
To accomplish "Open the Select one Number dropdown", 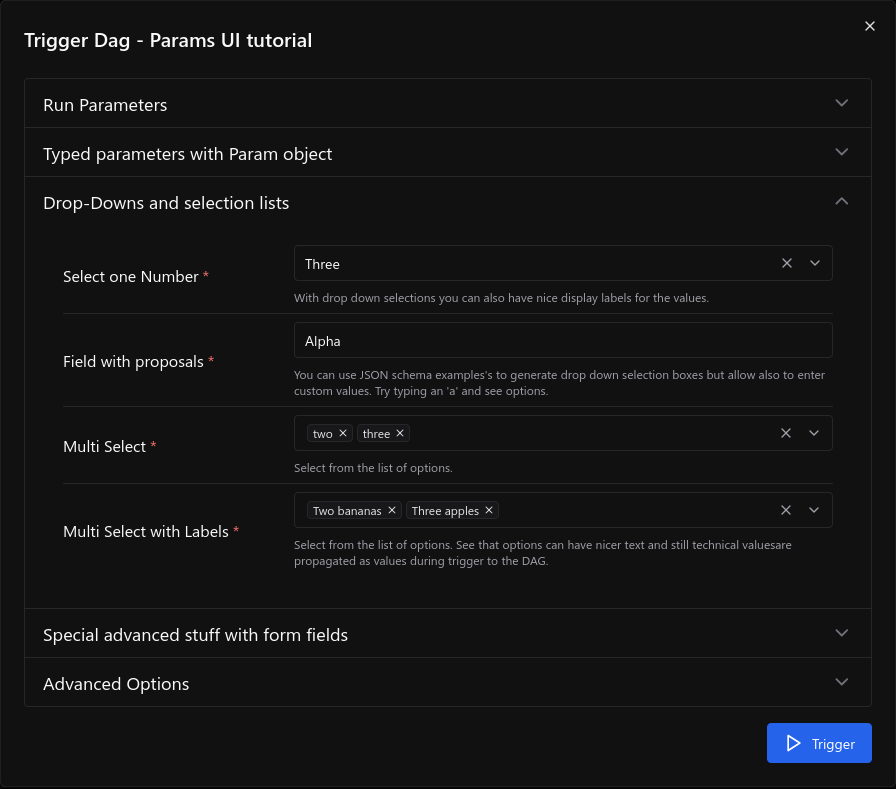I will click(x=815, y=263).
